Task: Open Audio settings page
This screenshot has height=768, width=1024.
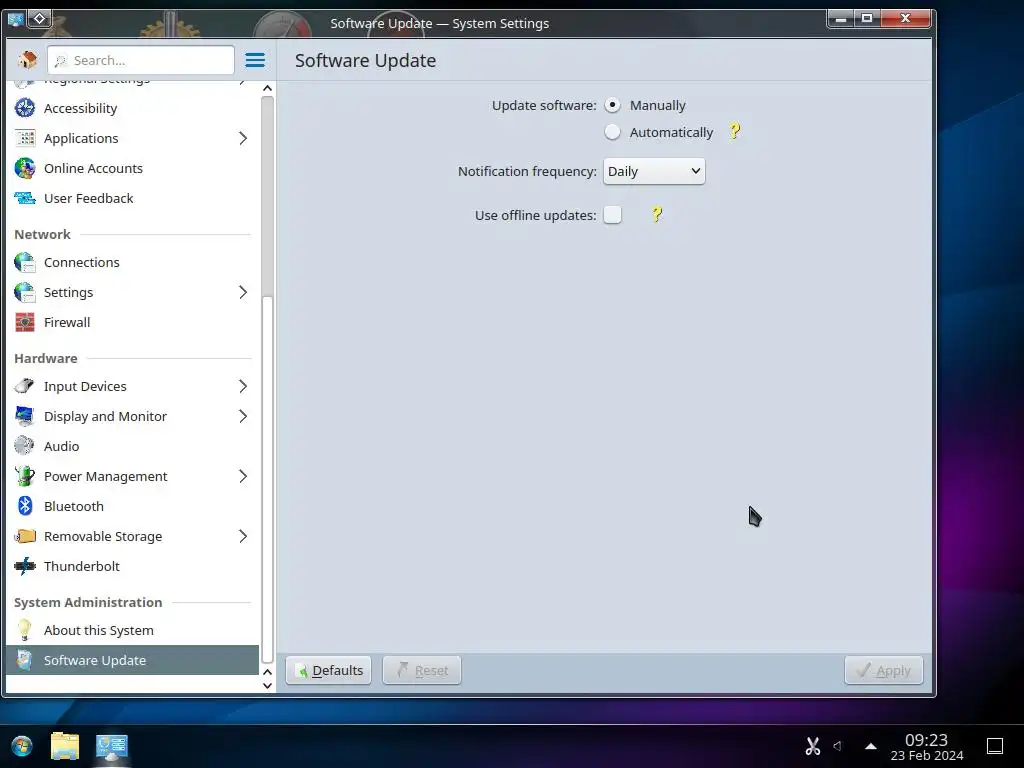Action: (133, 447)
